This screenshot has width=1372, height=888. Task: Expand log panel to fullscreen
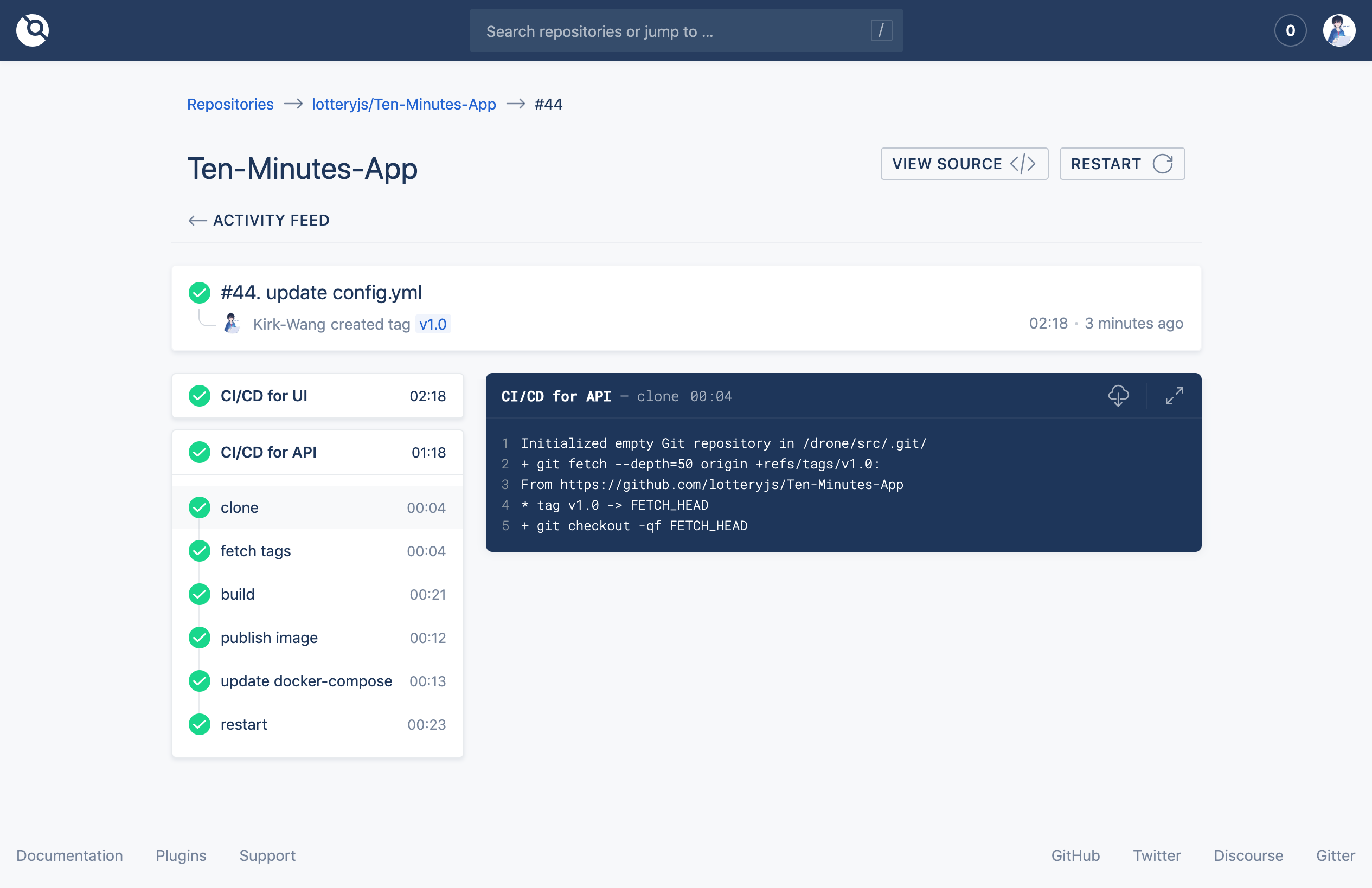tap(1174, 396)
